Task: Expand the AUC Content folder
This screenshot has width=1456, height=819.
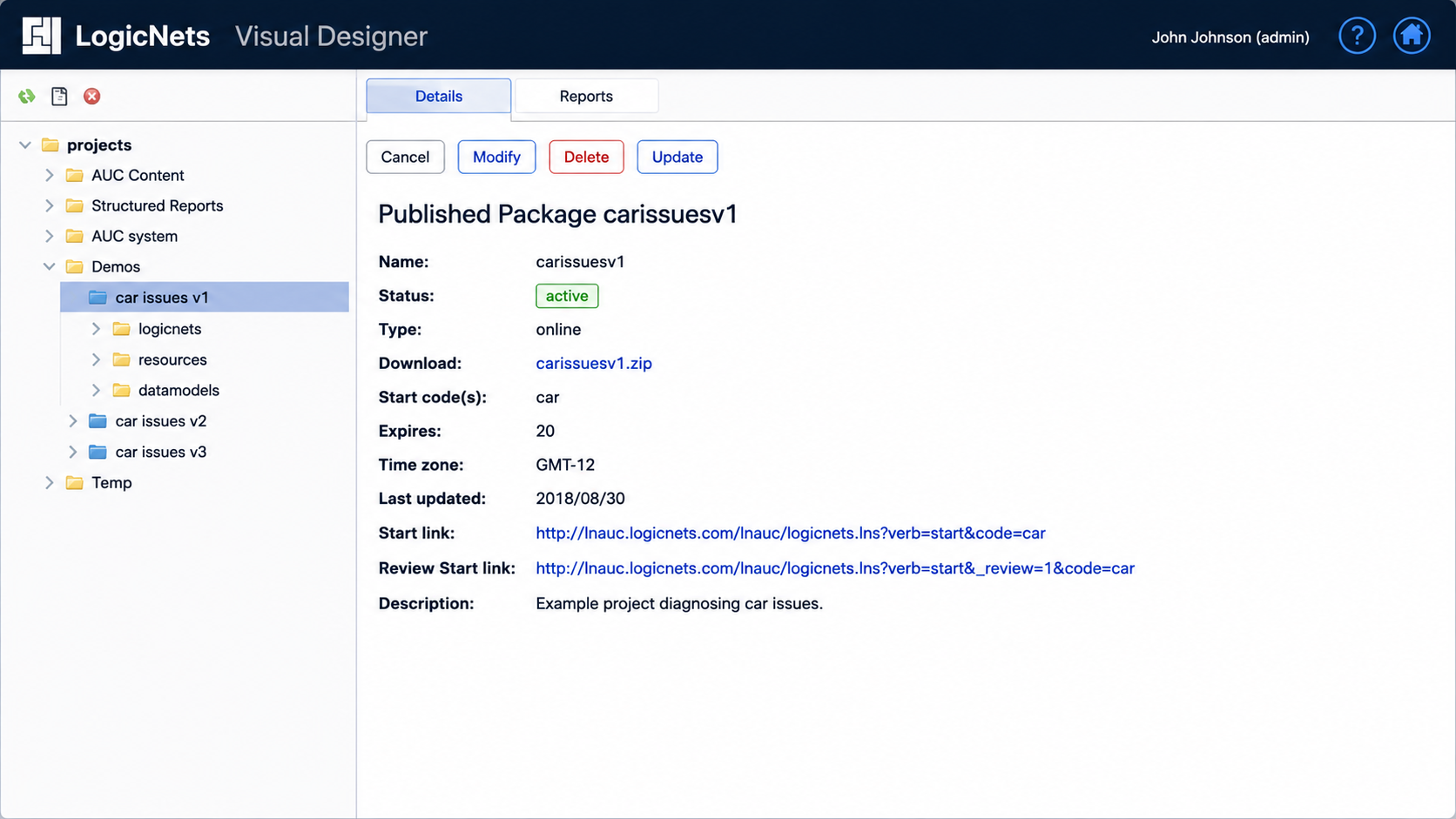Action: [x=50, y=175]
